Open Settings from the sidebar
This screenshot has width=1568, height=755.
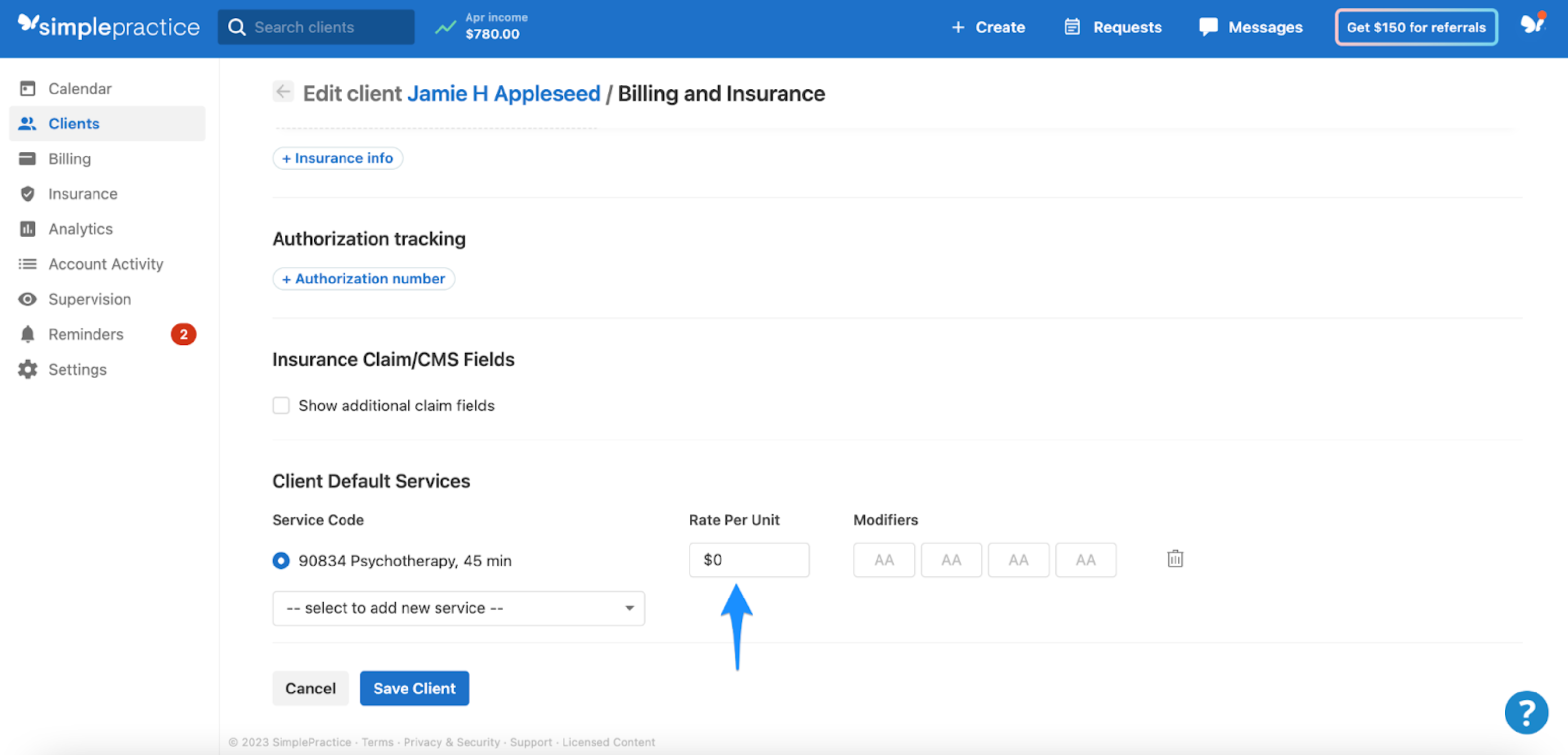click(x=78, y=369)
